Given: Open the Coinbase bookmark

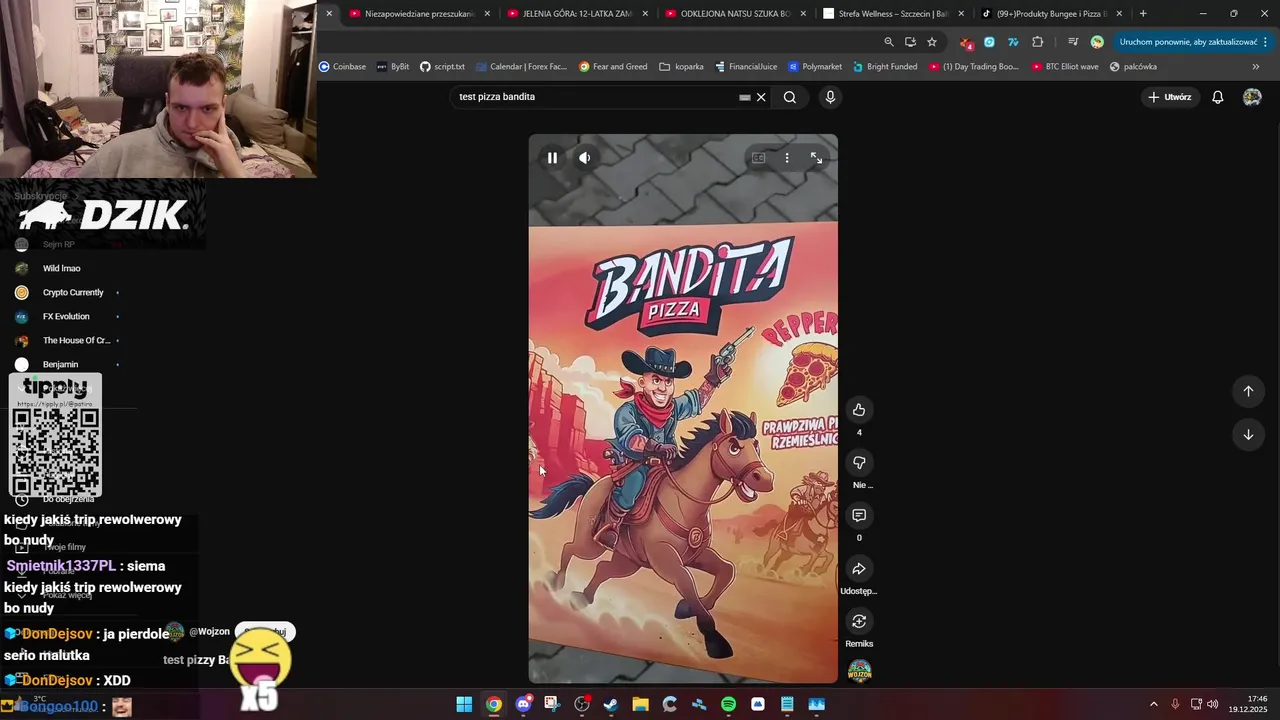Looking at the screenshot, I should pyautogui.click(x=342, y=67).
